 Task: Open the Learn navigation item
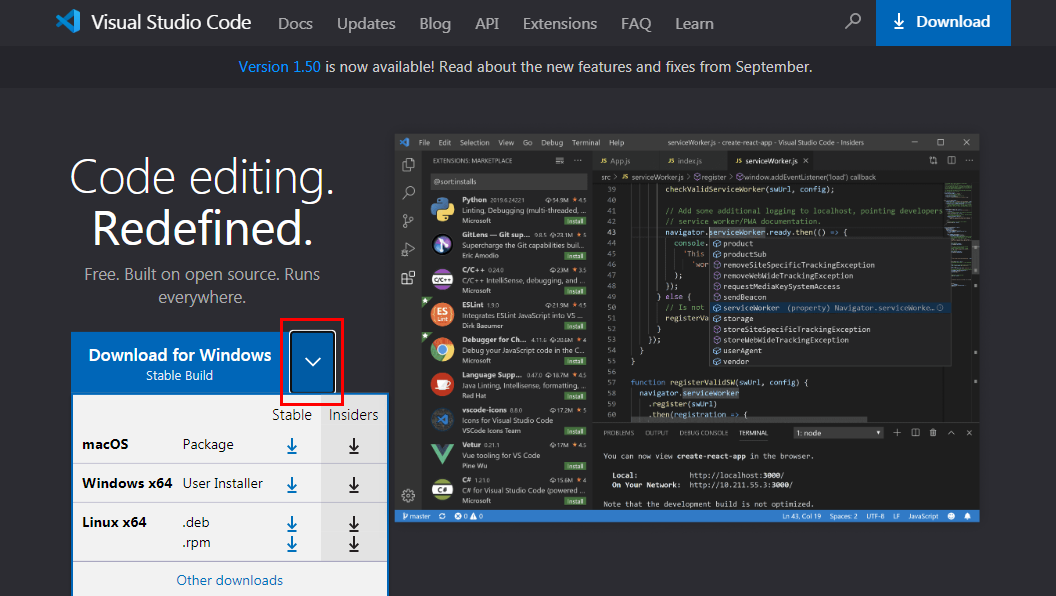click(x=694, y=24)
